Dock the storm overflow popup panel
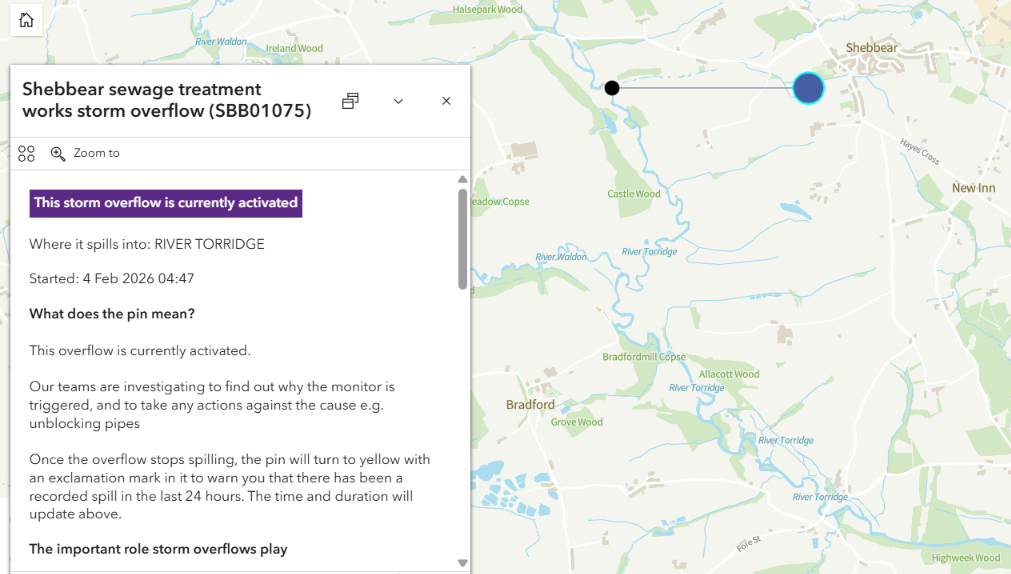The image size is (1011, 574). (x=350, y=101)
